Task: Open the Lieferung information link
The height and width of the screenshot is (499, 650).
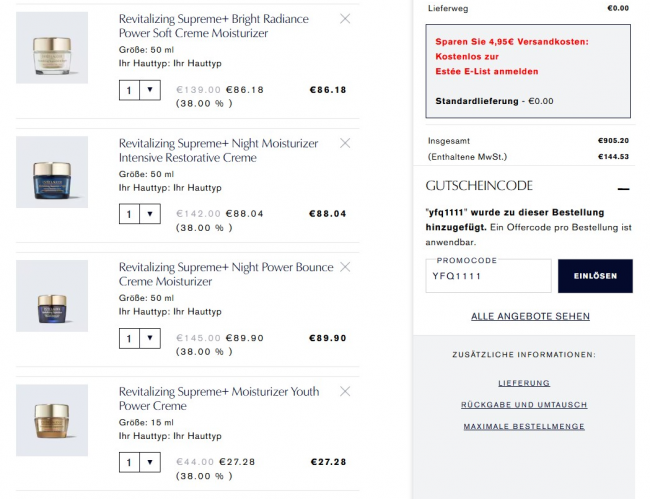Action: (x=524, y=383)
